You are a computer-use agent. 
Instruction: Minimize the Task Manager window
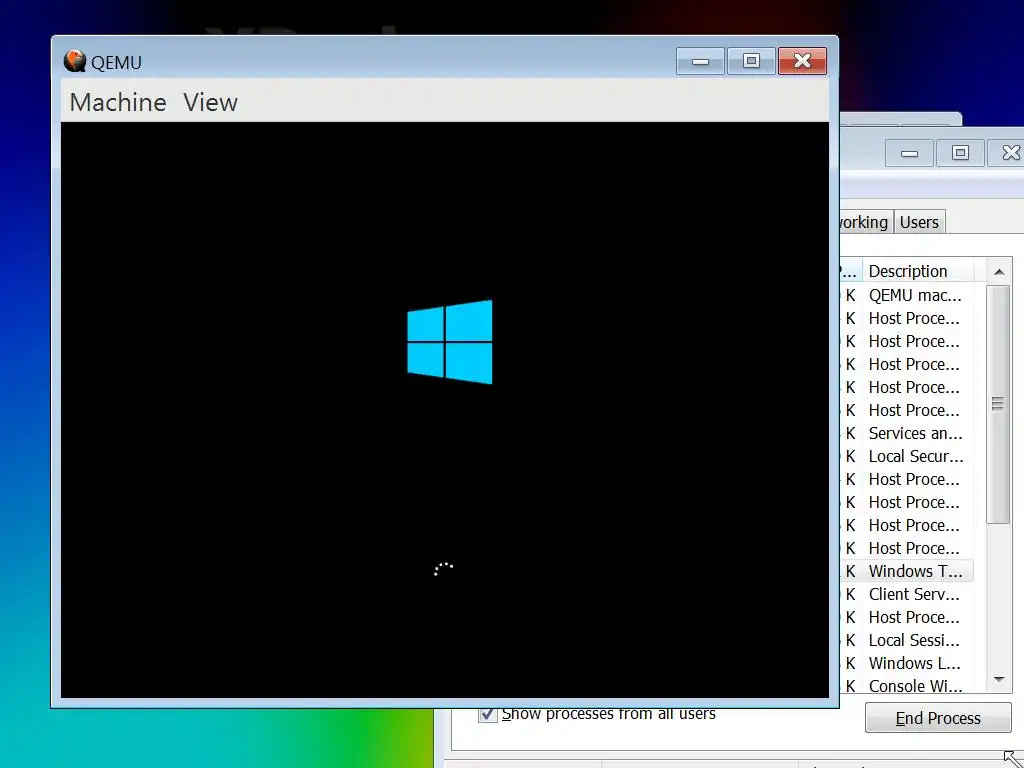tap(909, 153)
